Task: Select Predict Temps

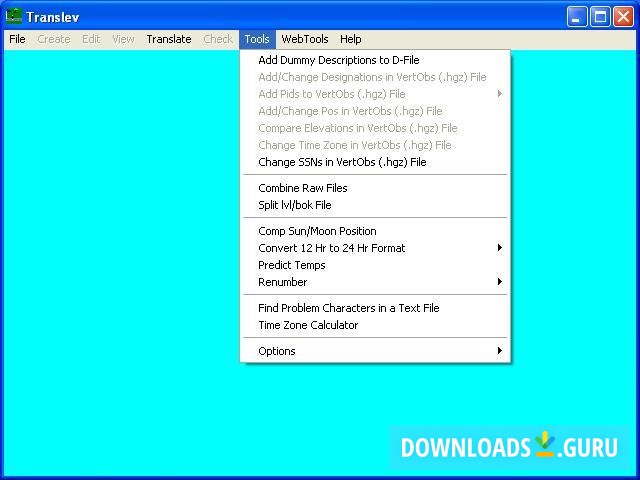Action: click(375, 265)
